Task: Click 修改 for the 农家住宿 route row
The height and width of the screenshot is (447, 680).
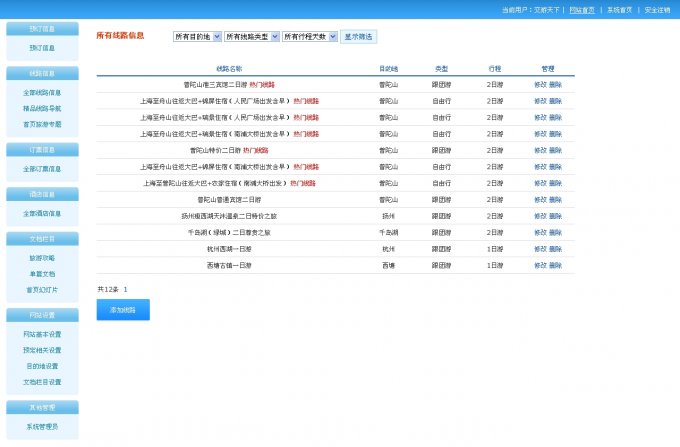Action: (540, 183)
